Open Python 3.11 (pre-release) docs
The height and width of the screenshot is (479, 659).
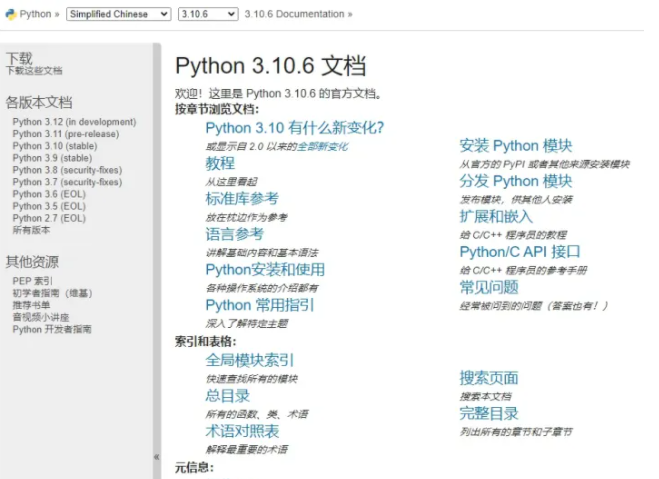[x=66, y=134]
